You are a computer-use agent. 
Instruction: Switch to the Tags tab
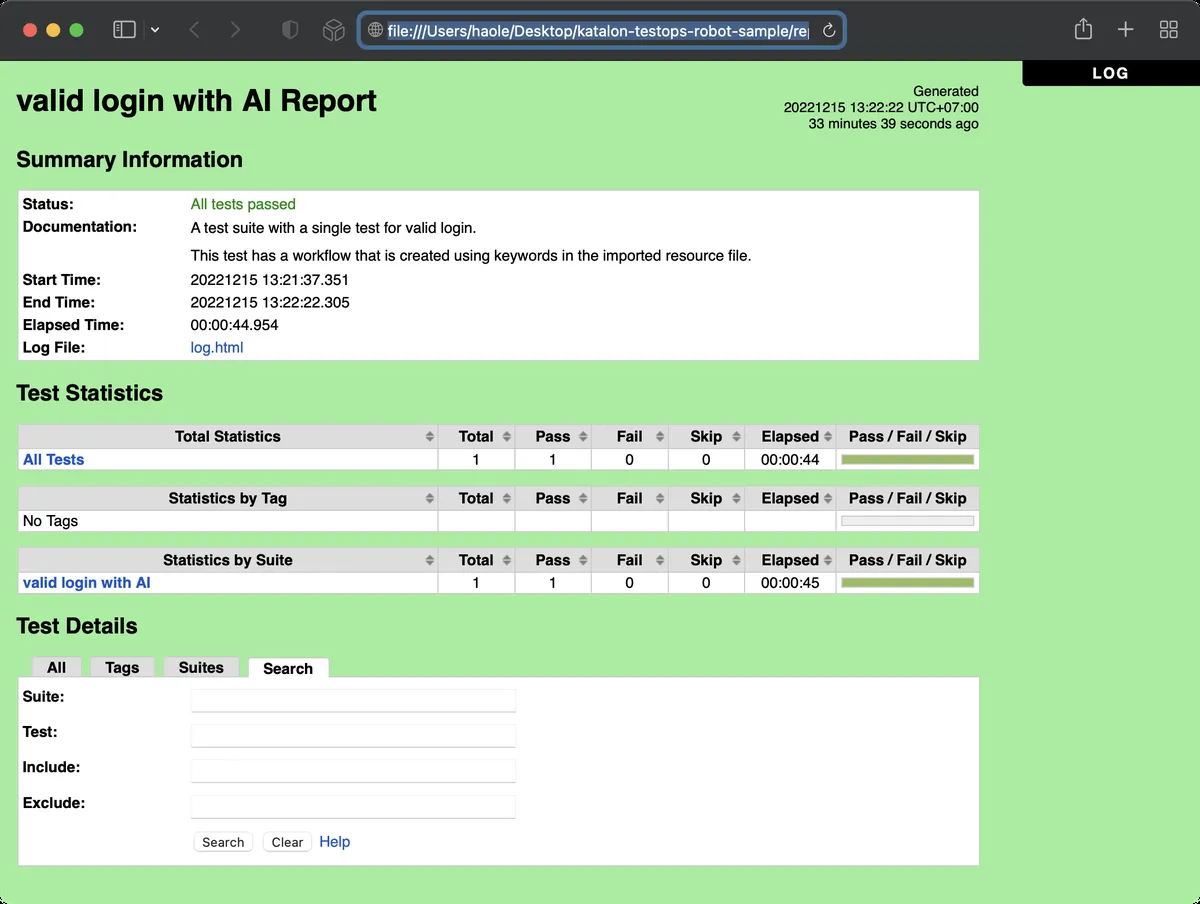click(121, 667)
